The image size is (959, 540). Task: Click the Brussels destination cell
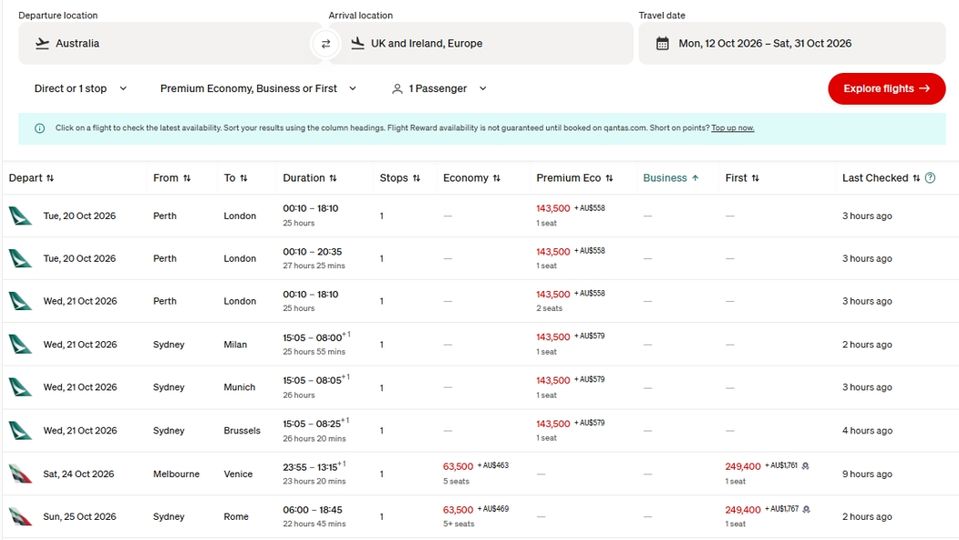point(242,431)
